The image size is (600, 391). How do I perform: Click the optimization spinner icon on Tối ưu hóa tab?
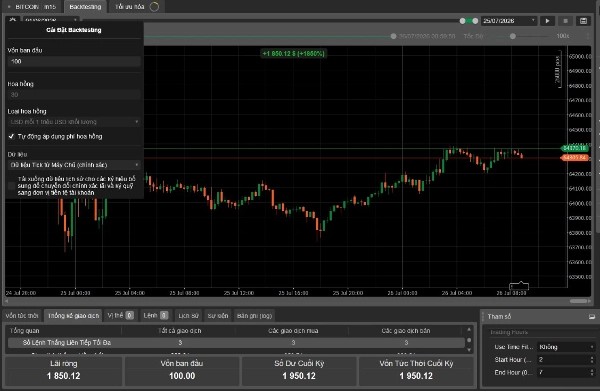154,7
